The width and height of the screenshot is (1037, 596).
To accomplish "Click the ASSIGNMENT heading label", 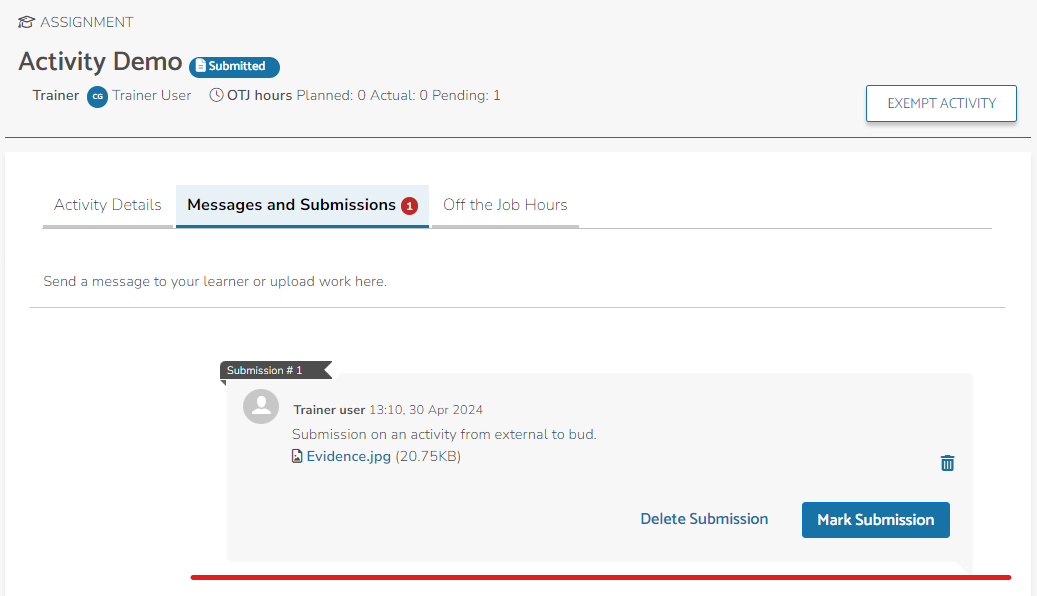I will coord(87,22).
